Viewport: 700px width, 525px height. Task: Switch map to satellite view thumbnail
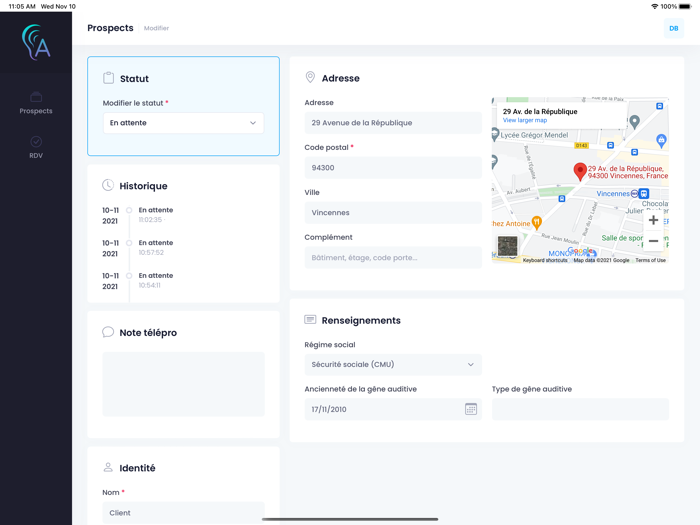(508, 245)
